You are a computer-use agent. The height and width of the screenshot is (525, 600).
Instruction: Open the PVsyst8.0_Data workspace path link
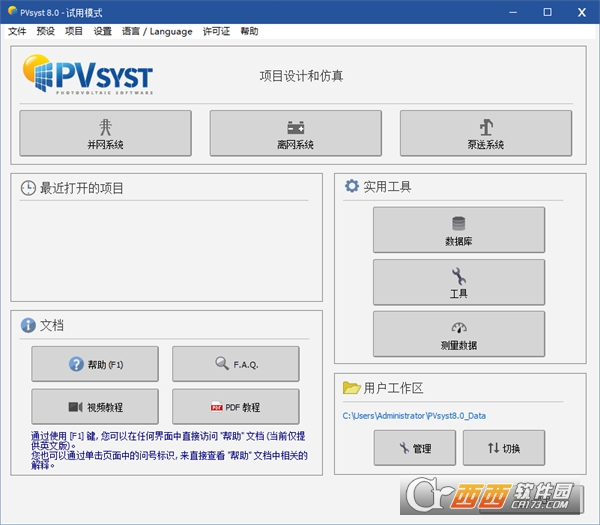[414, 416]
